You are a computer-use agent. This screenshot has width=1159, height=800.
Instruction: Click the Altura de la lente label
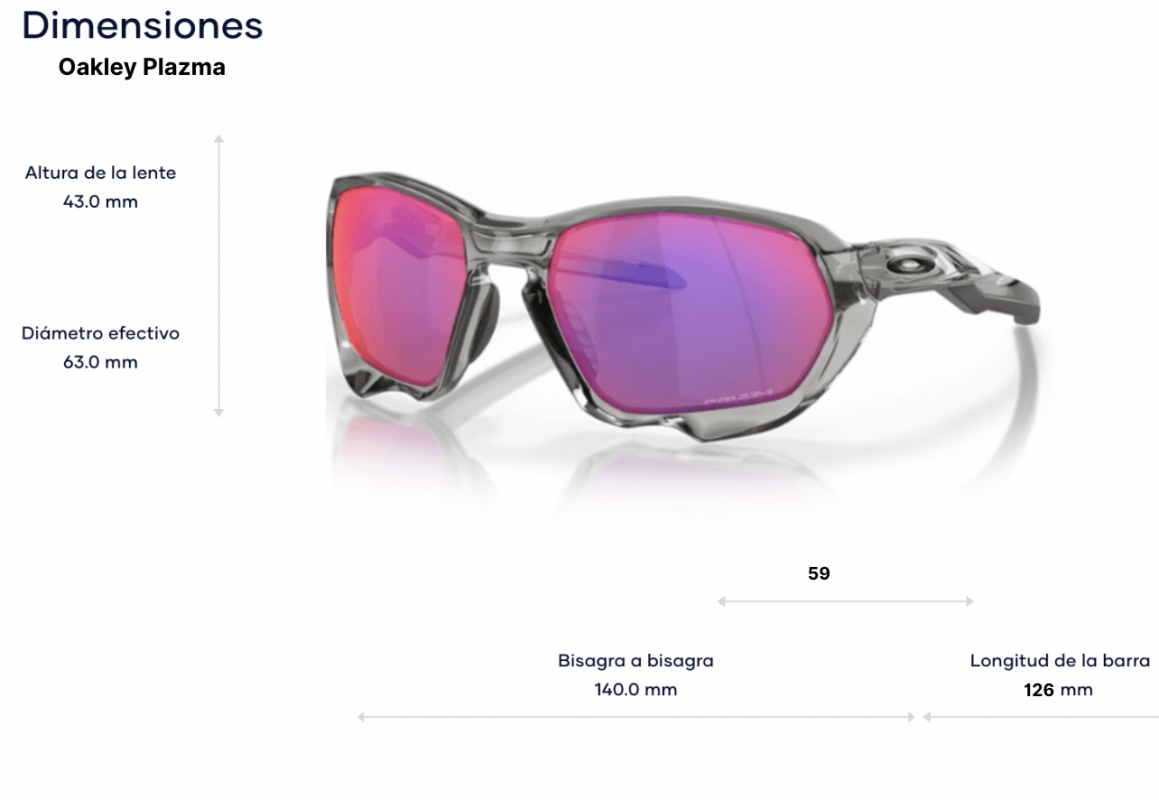[x=101, y=173]
